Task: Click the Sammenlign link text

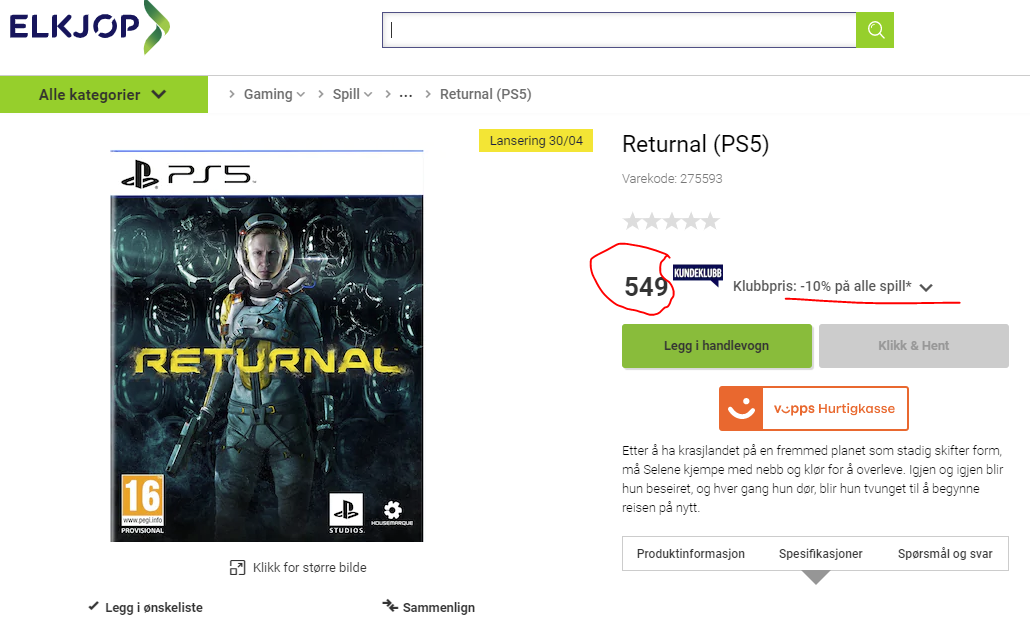Action: (439, 607)
